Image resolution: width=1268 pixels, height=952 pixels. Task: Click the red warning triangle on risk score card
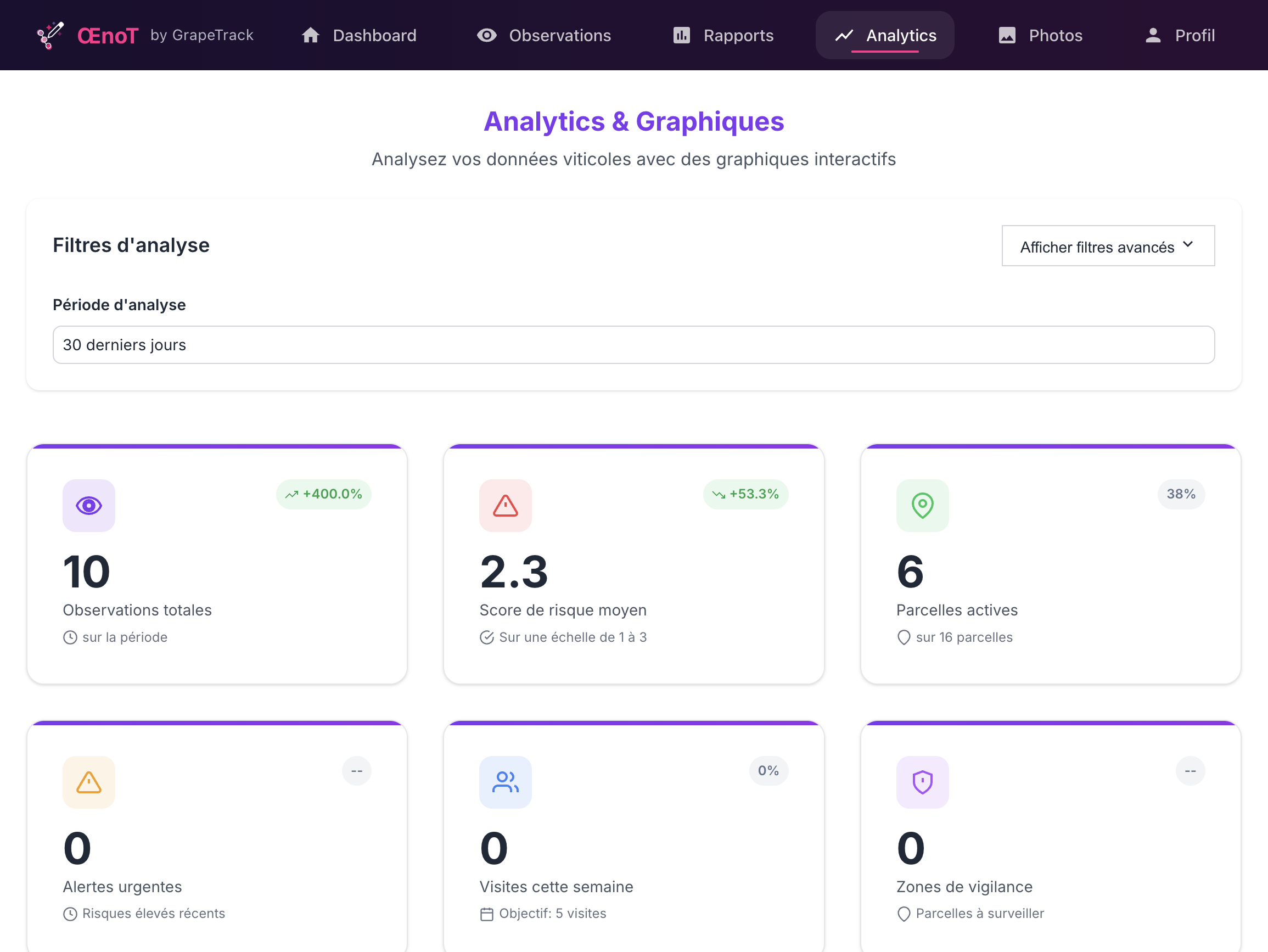(506, 505)
